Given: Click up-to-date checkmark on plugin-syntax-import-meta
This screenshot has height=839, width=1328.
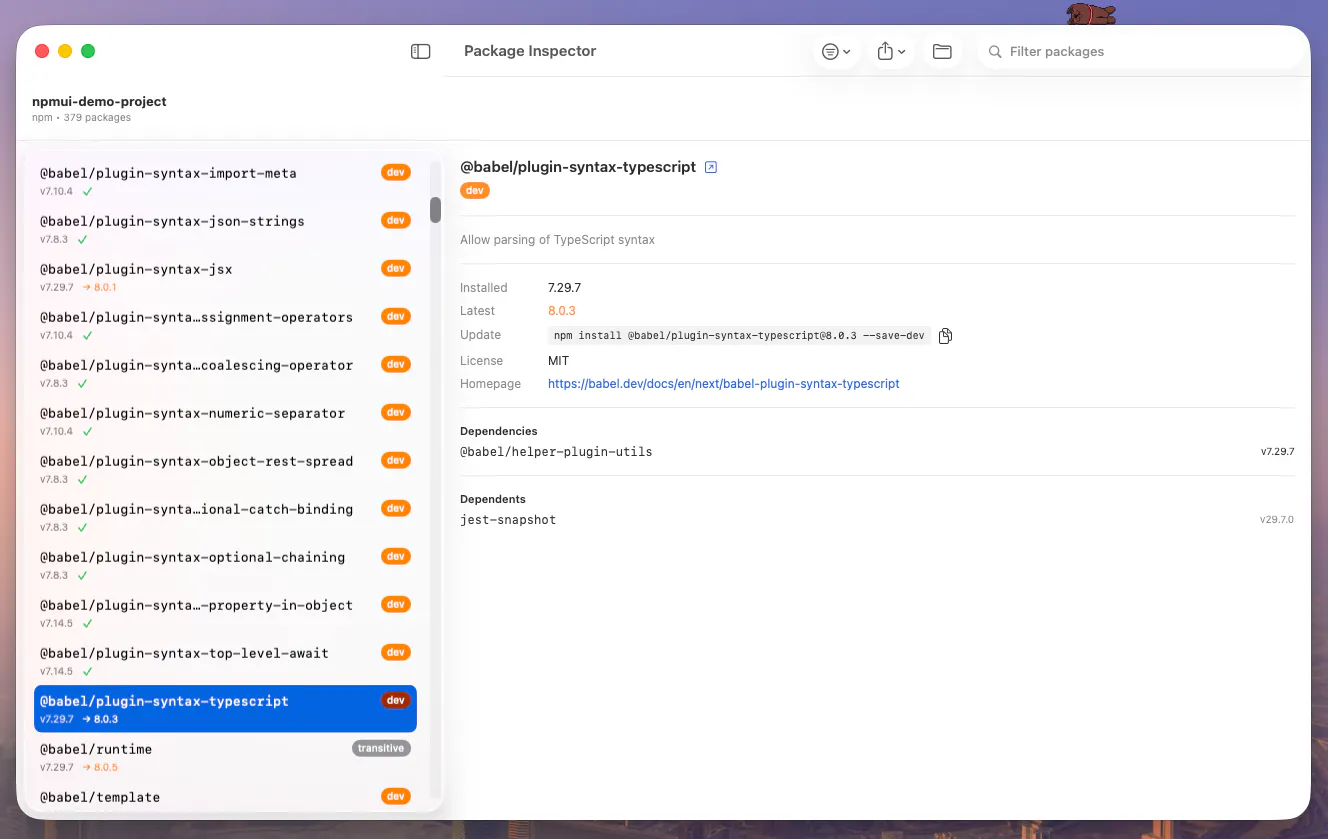Looking at the screenshot, I should [87, 191].
